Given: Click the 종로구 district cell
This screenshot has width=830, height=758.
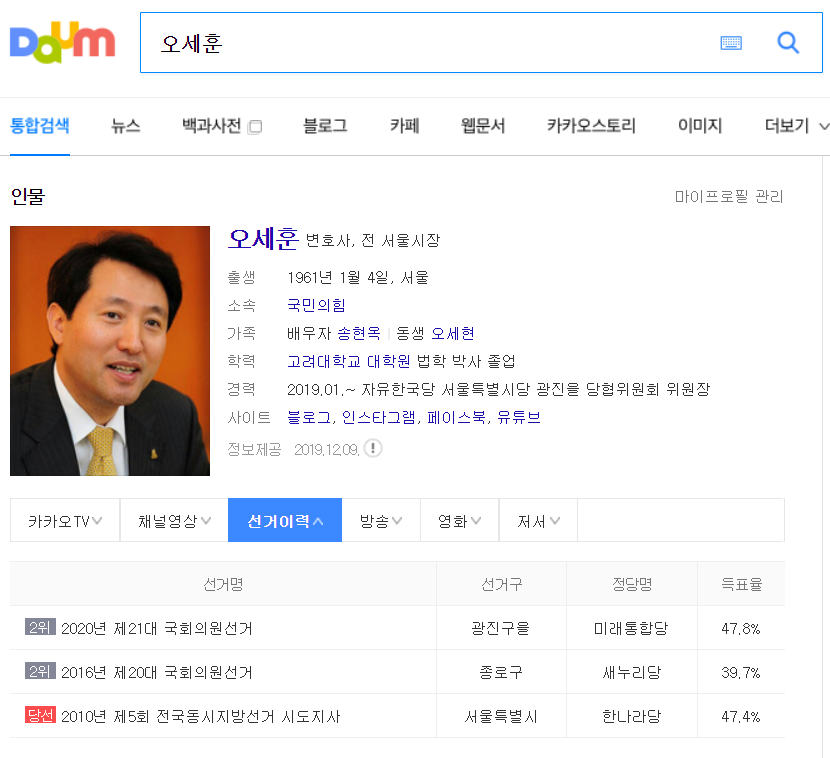Looking at the screenshot, I should (x=501, y=672).
